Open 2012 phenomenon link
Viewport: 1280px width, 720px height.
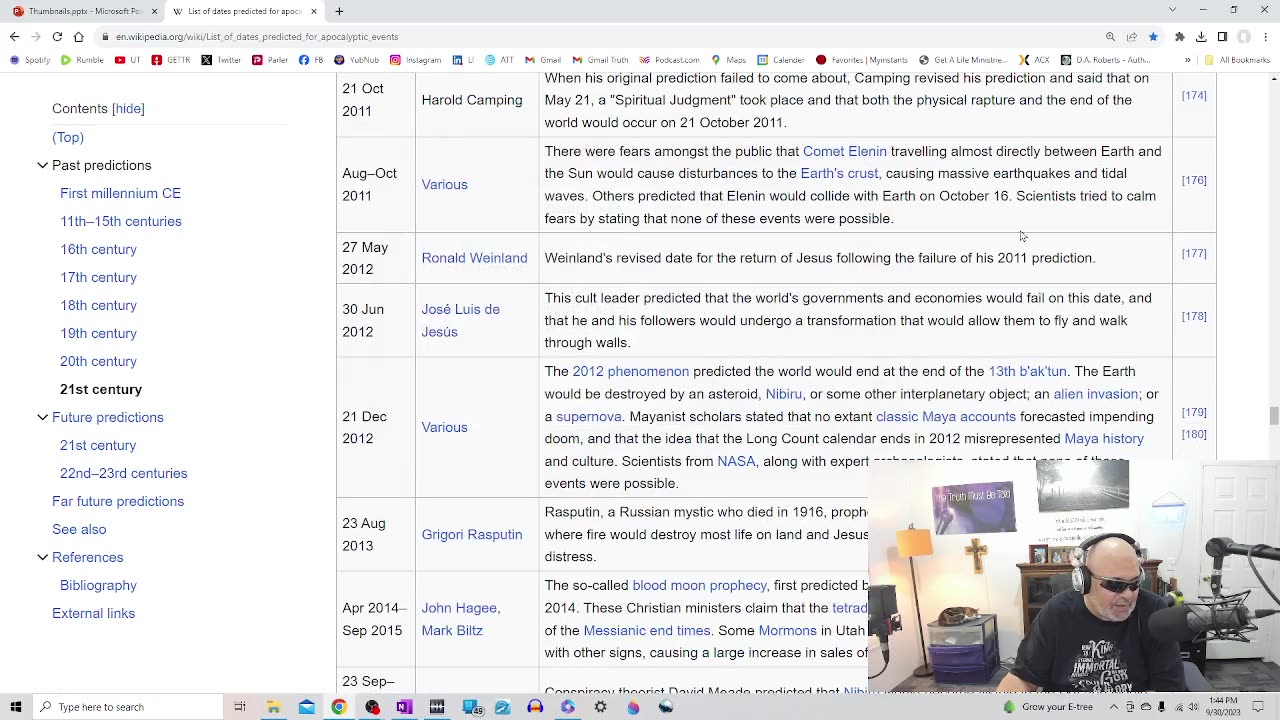coord(630,371)
